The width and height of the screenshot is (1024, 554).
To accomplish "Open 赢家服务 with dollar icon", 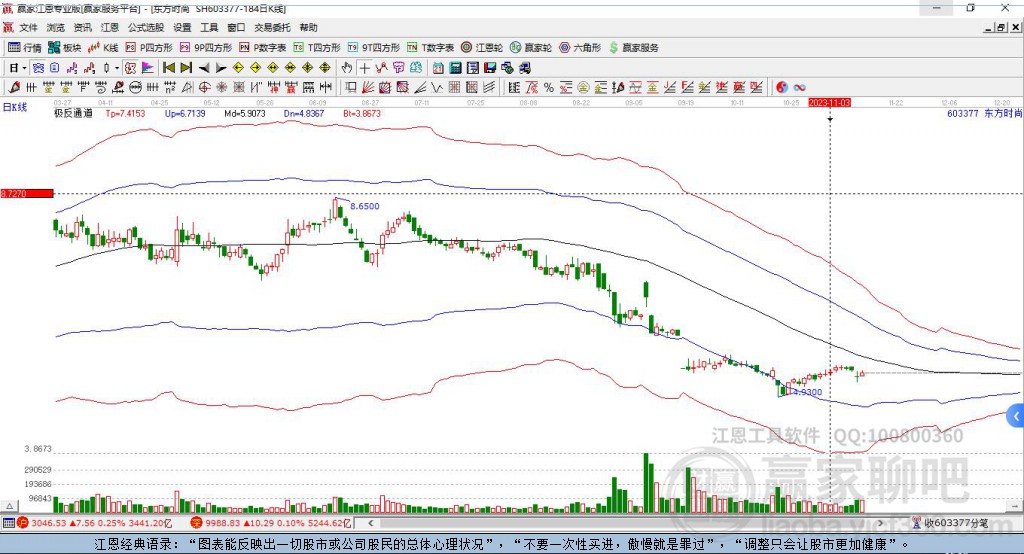I will (x=633, y=48).
